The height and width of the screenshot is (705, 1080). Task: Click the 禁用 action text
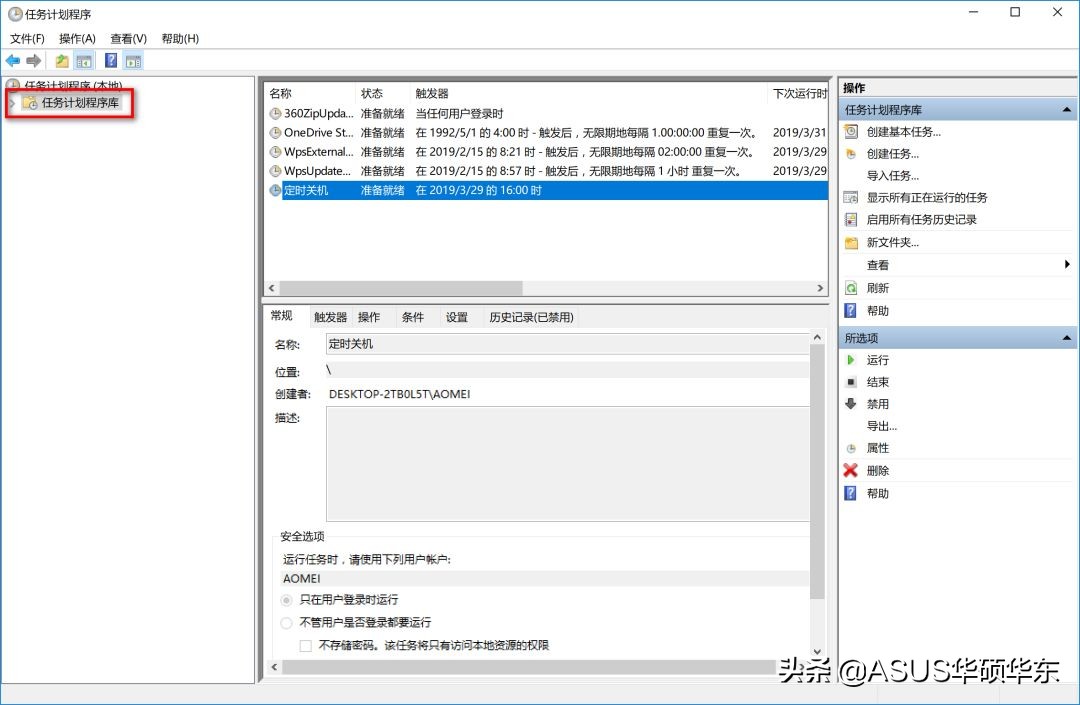(878, 404)
